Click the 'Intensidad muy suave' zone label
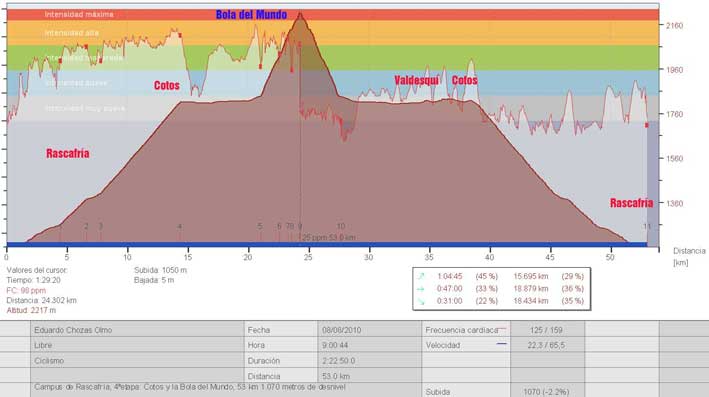This screenshot has width=709, height=397. [85, 108]
